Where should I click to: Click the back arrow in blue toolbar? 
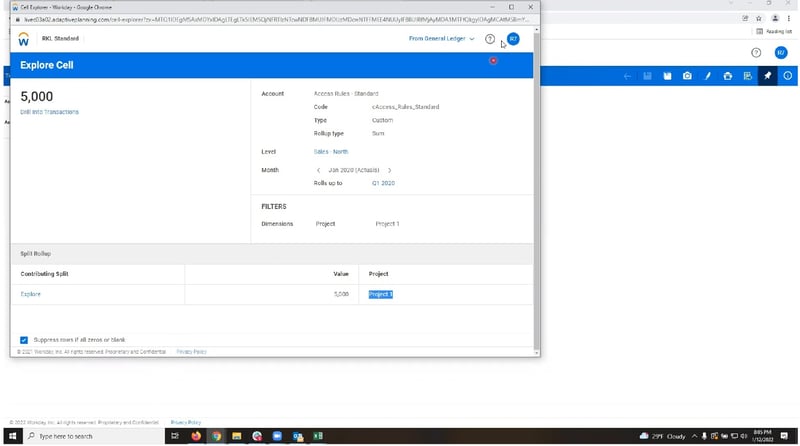point(627,76)
